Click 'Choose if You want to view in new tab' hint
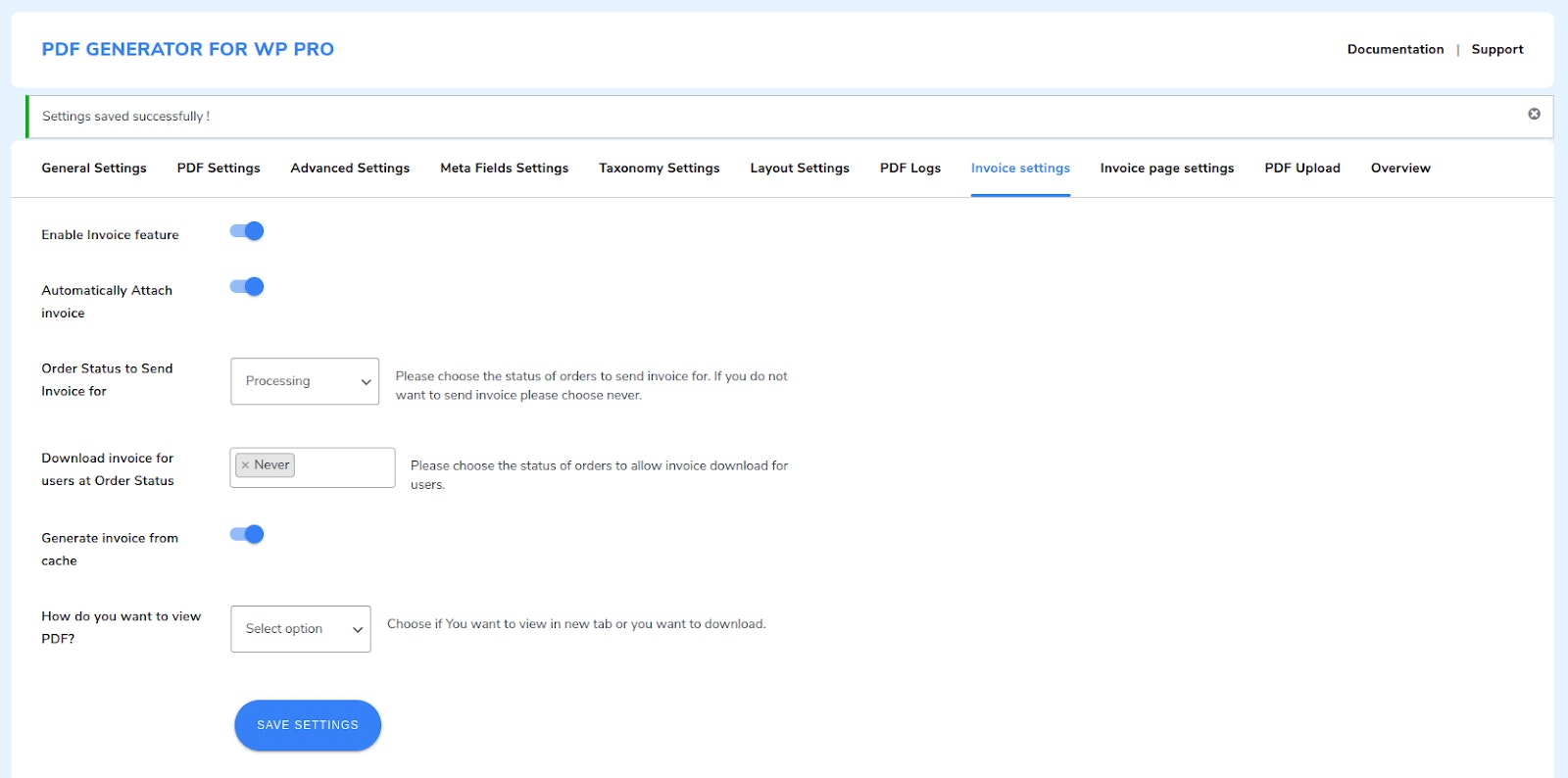The height and width of the screenshot is (778, 1568). coord(576,624)
